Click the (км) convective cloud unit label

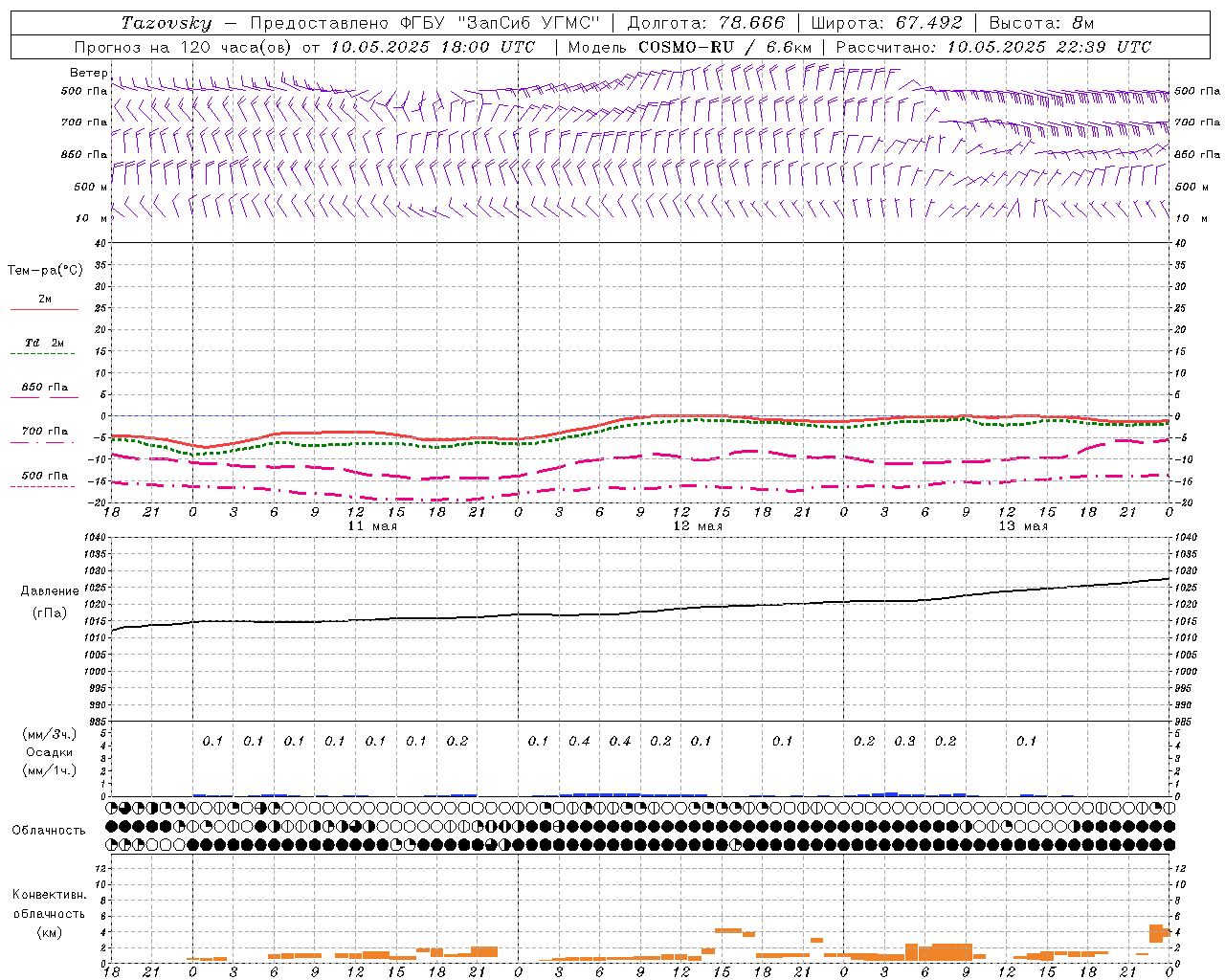[49, 932]
